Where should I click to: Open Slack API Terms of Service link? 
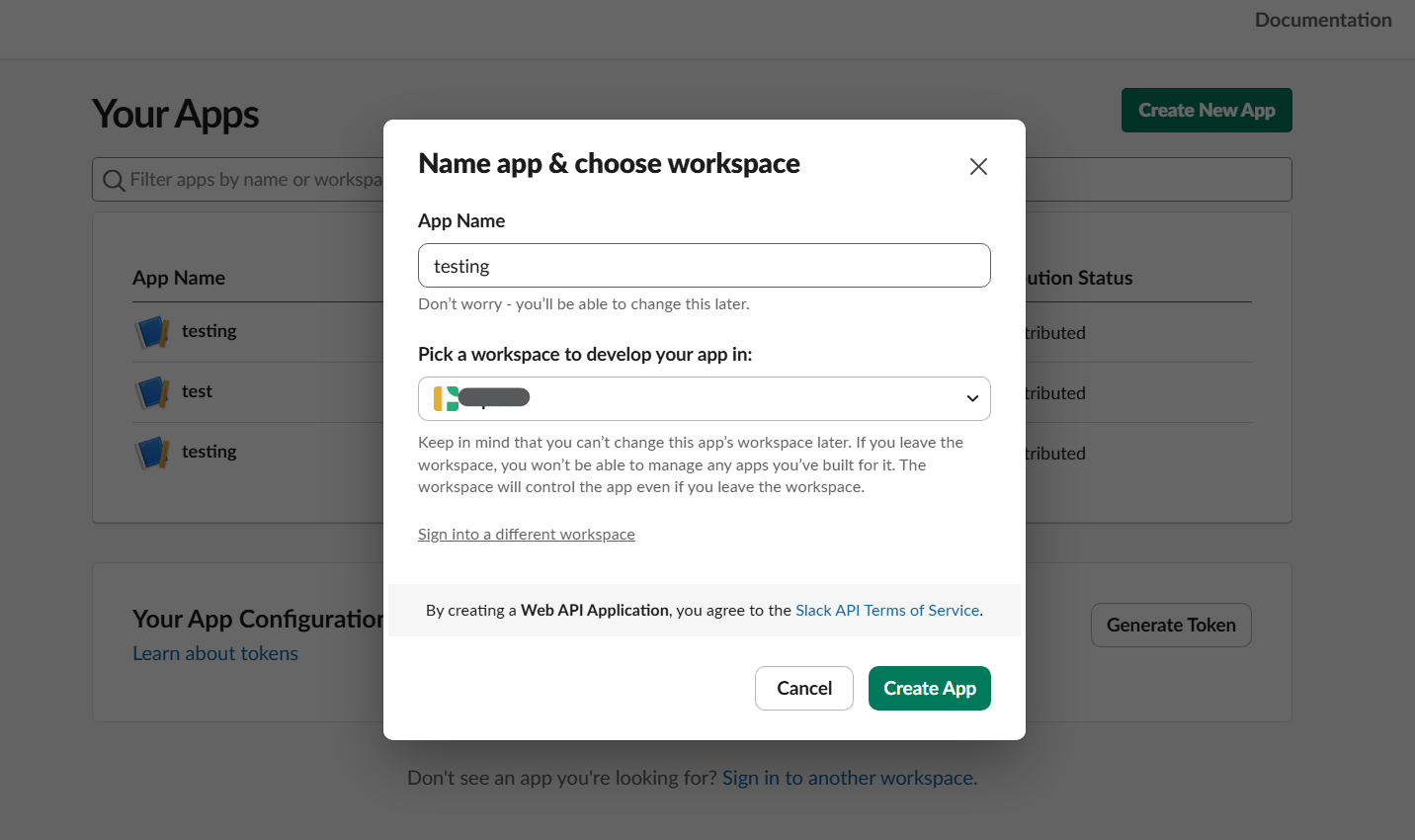click(887, 611)
